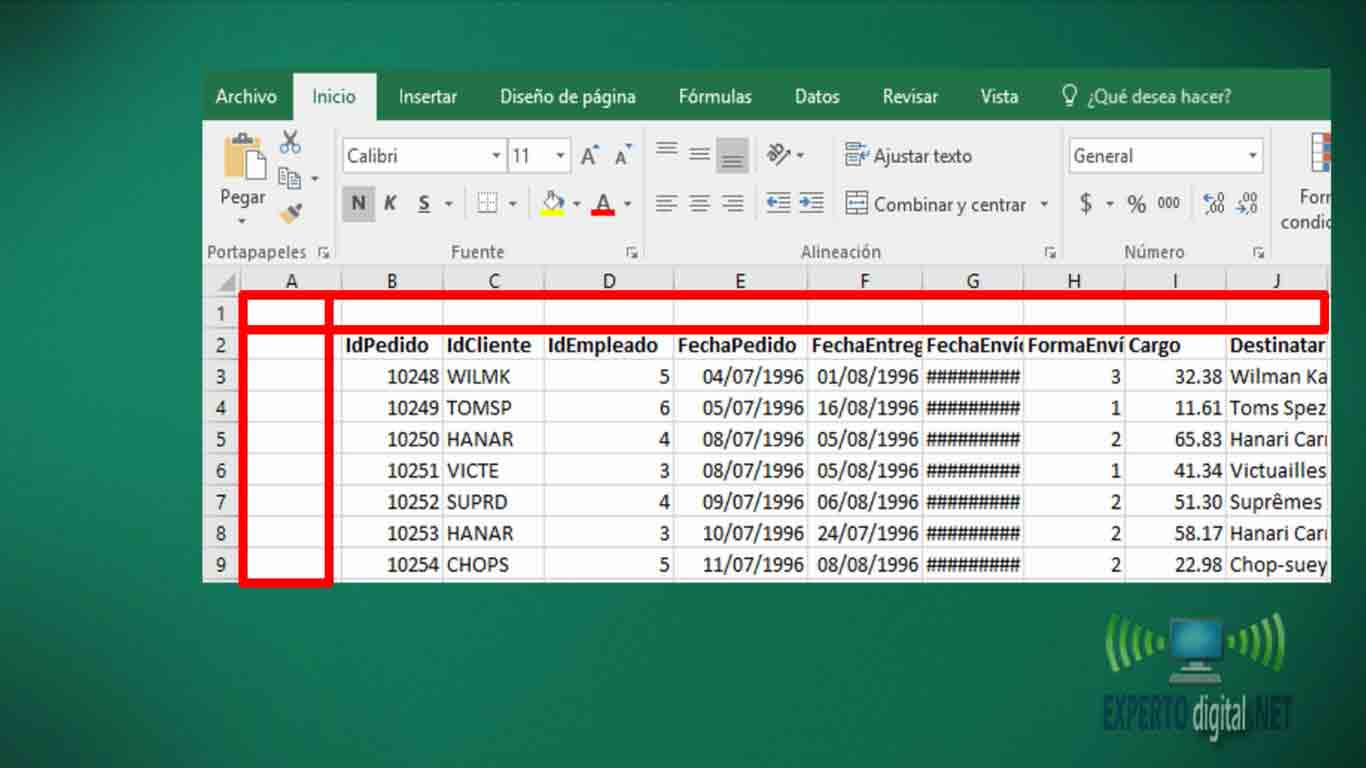Open the Archivo menu
The width and height of the screenshot is (1366, 768).
pos(246,97)
